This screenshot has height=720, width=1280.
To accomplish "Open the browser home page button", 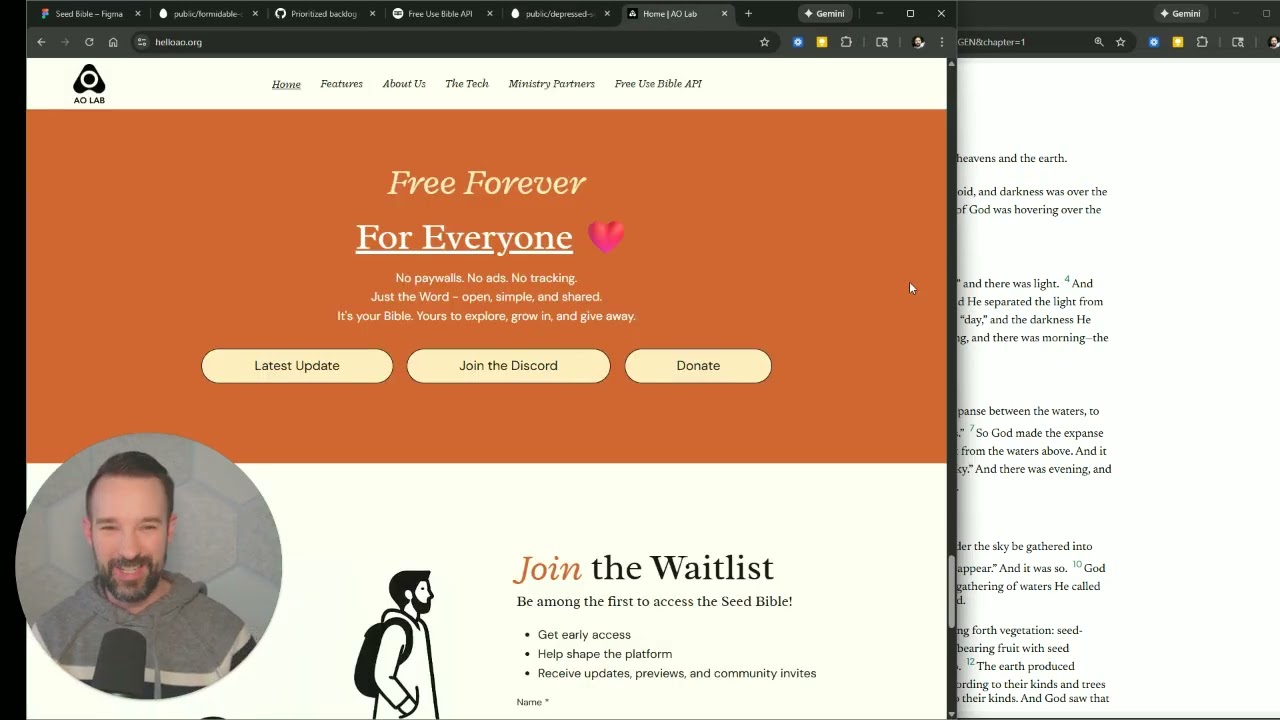I will (x=113, y=42).
